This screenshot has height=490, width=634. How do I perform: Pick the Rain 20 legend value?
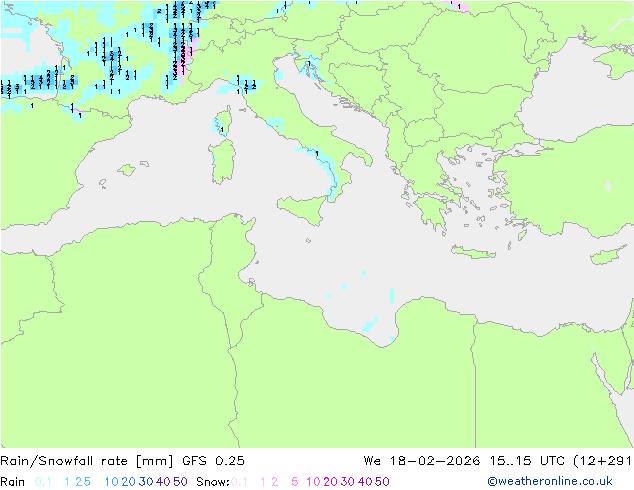pos(129,482)
